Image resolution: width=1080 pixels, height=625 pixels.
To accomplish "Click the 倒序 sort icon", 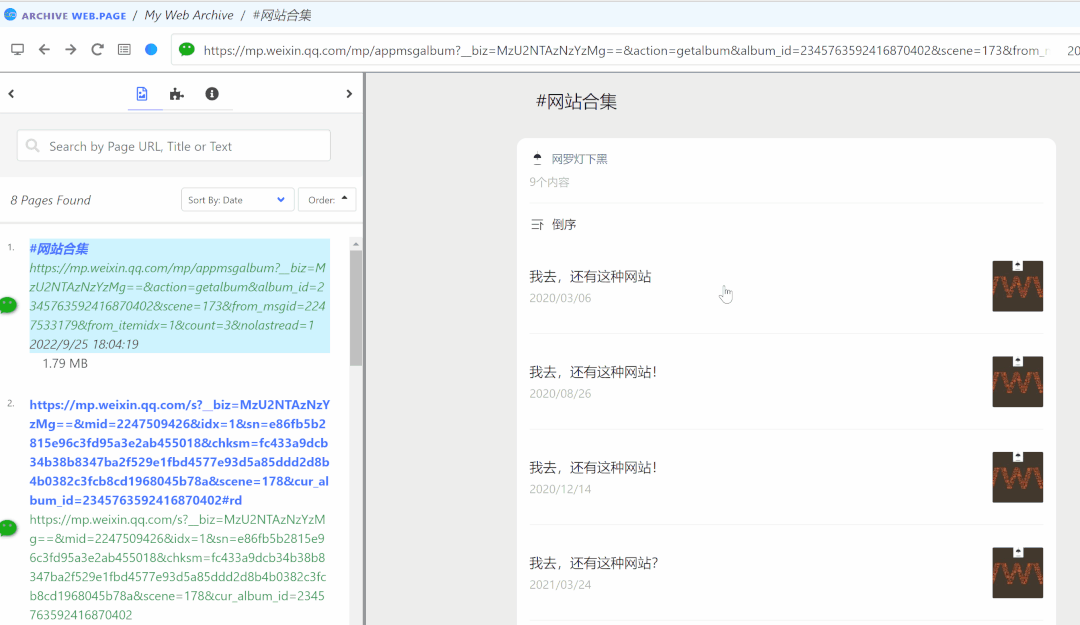I will pos(537,225).
